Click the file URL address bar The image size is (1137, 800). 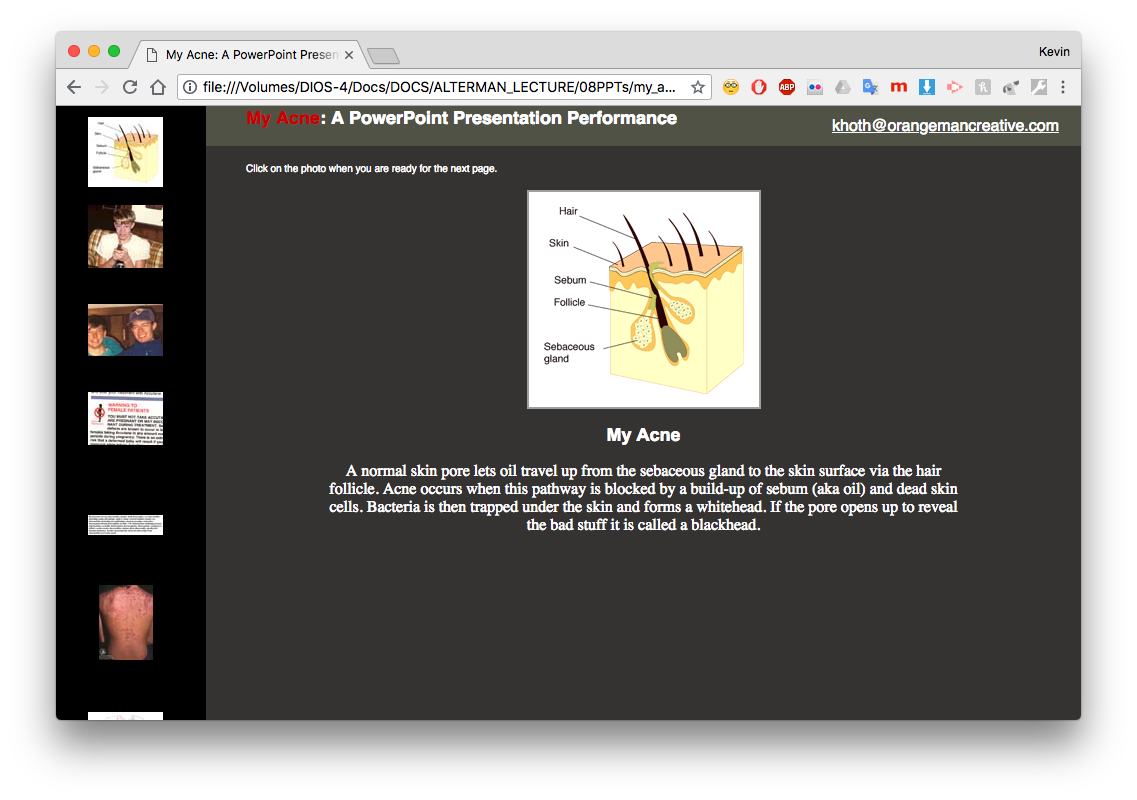tap(439, 87)
